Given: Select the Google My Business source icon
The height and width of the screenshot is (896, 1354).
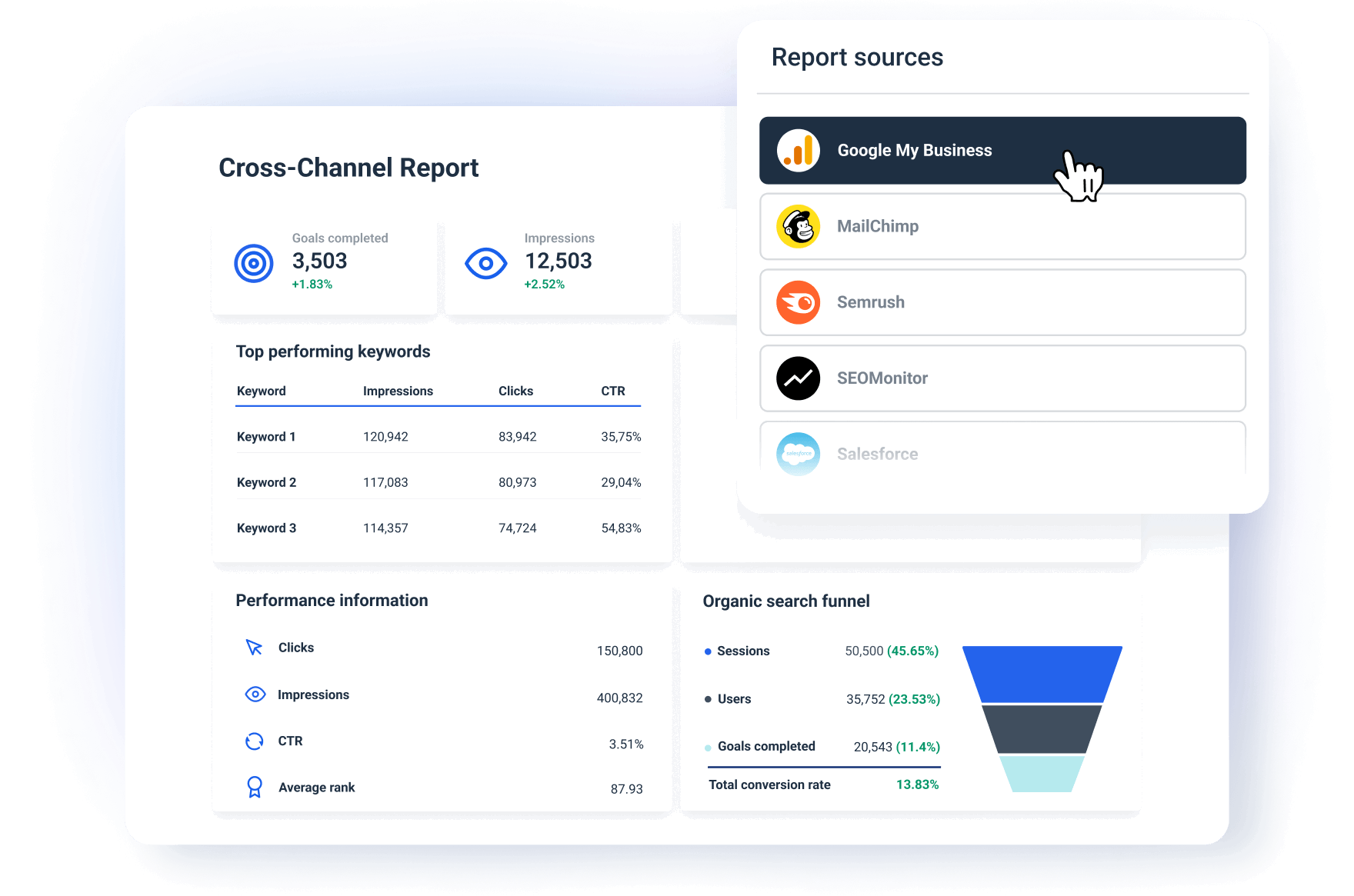Looking at the screenshot, I should click(798, 151).
